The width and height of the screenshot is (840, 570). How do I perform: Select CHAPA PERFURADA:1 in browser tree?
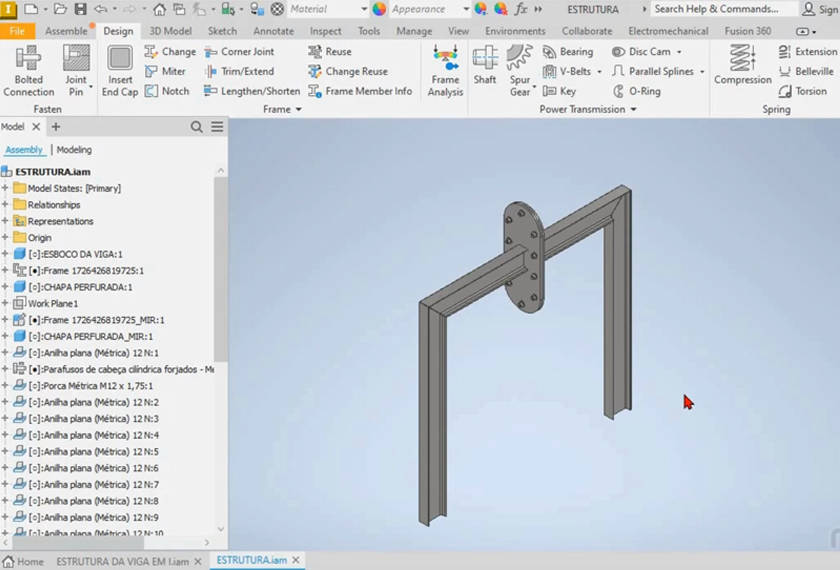(80, 287)
